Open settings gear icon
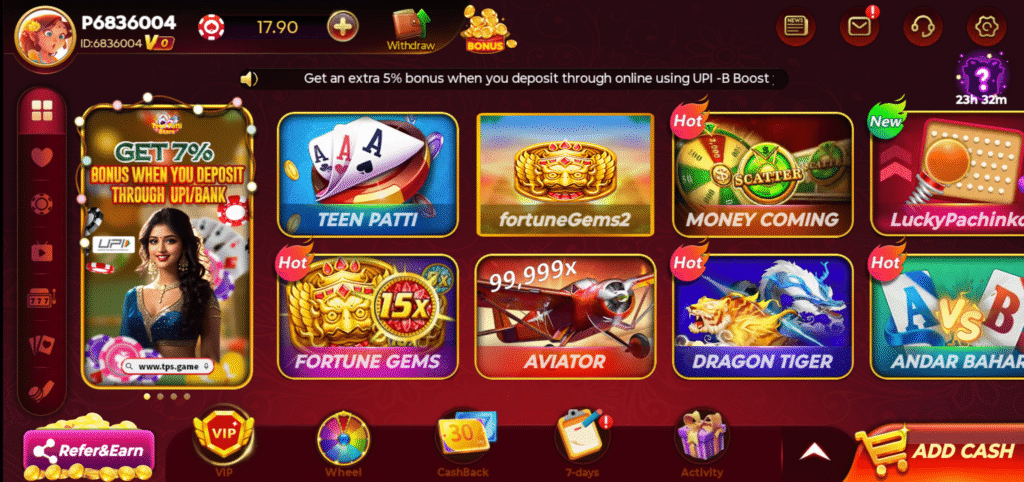This screenshot has width=1024, height=482. [x=985, y=27]
